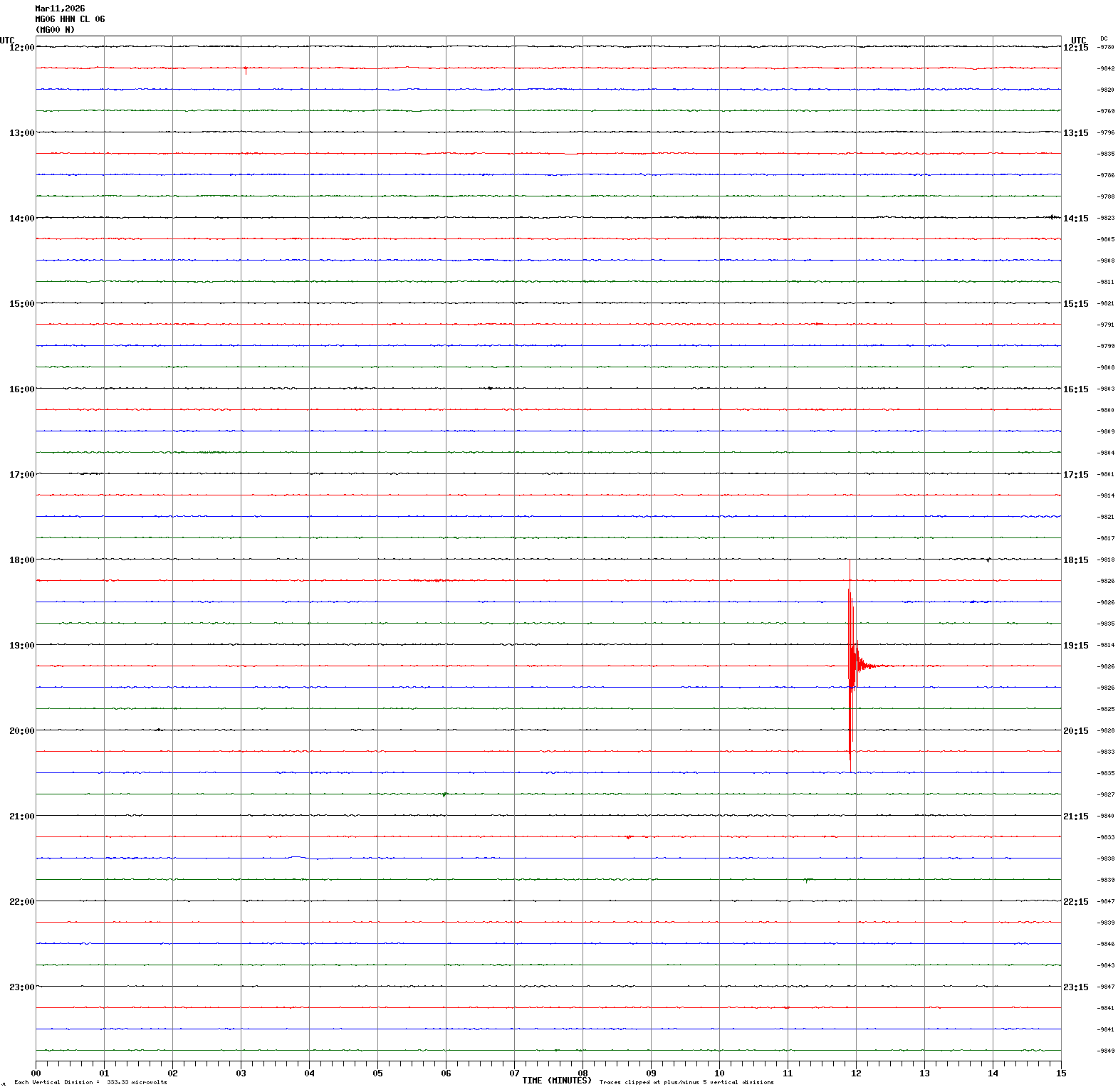Click the MG06 HHN CL 06 station label
This screenshot has width=1118, height=1092.
70,19
